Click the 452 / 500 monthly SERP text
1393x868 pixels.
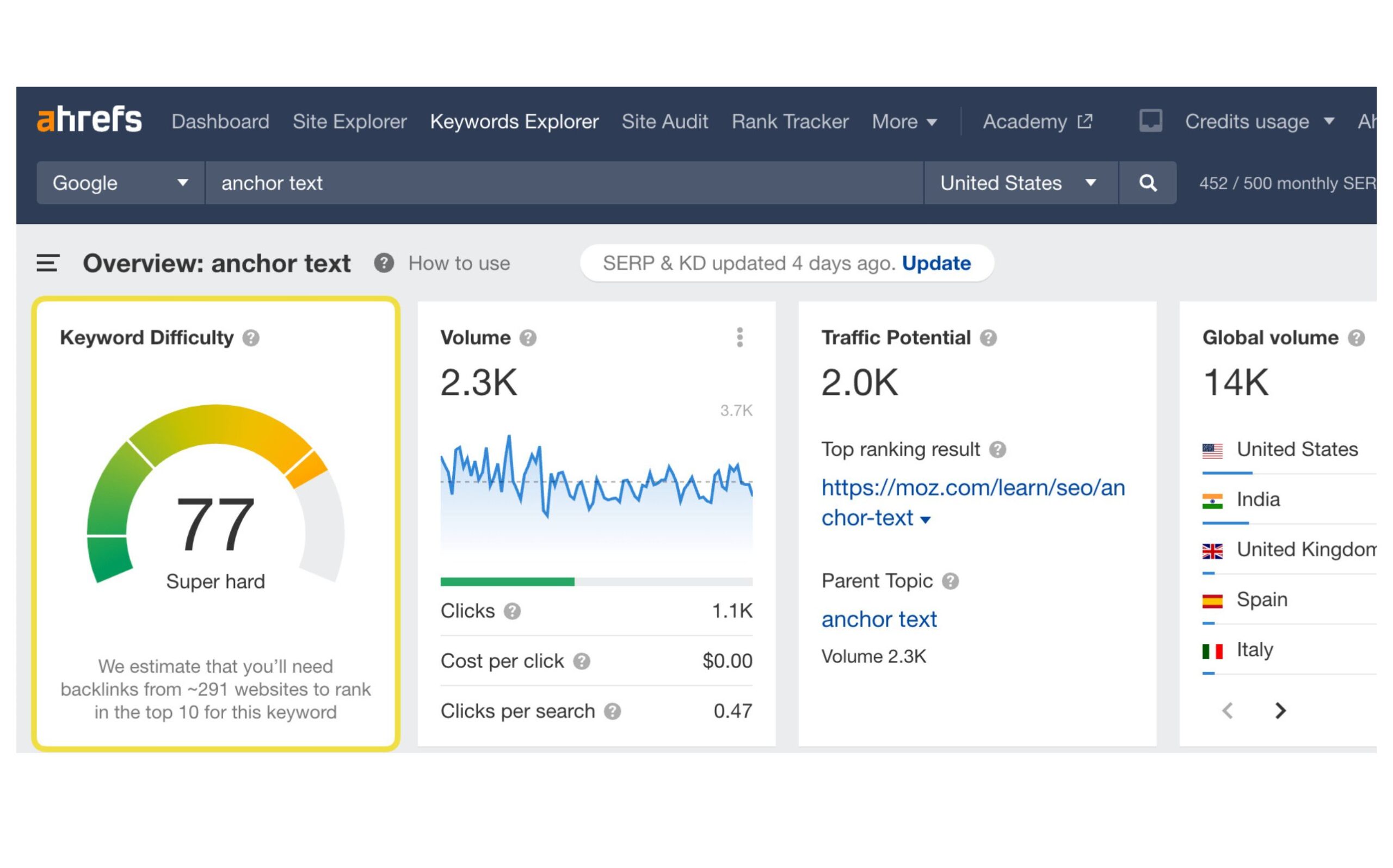point(1287,183)
